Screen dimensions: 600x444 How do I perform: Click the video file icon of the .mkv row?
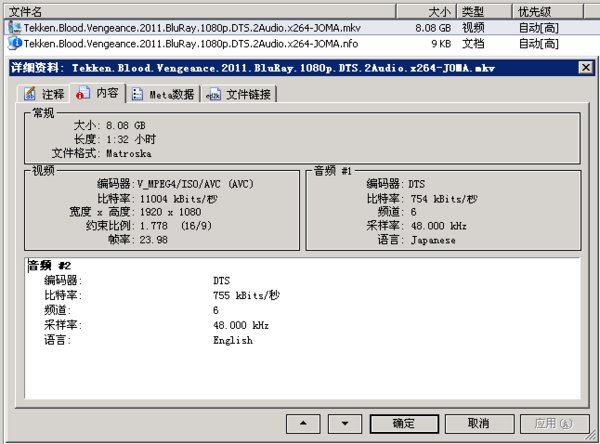point(15,27)
